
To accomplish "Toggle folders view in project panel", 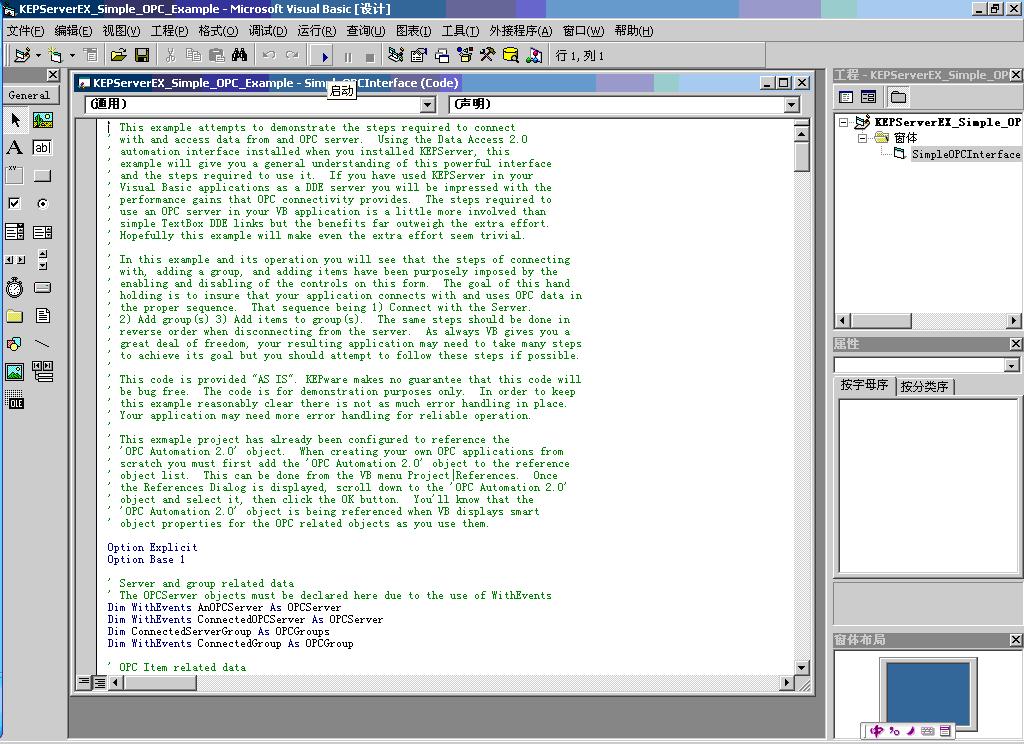I will [898, 97].
